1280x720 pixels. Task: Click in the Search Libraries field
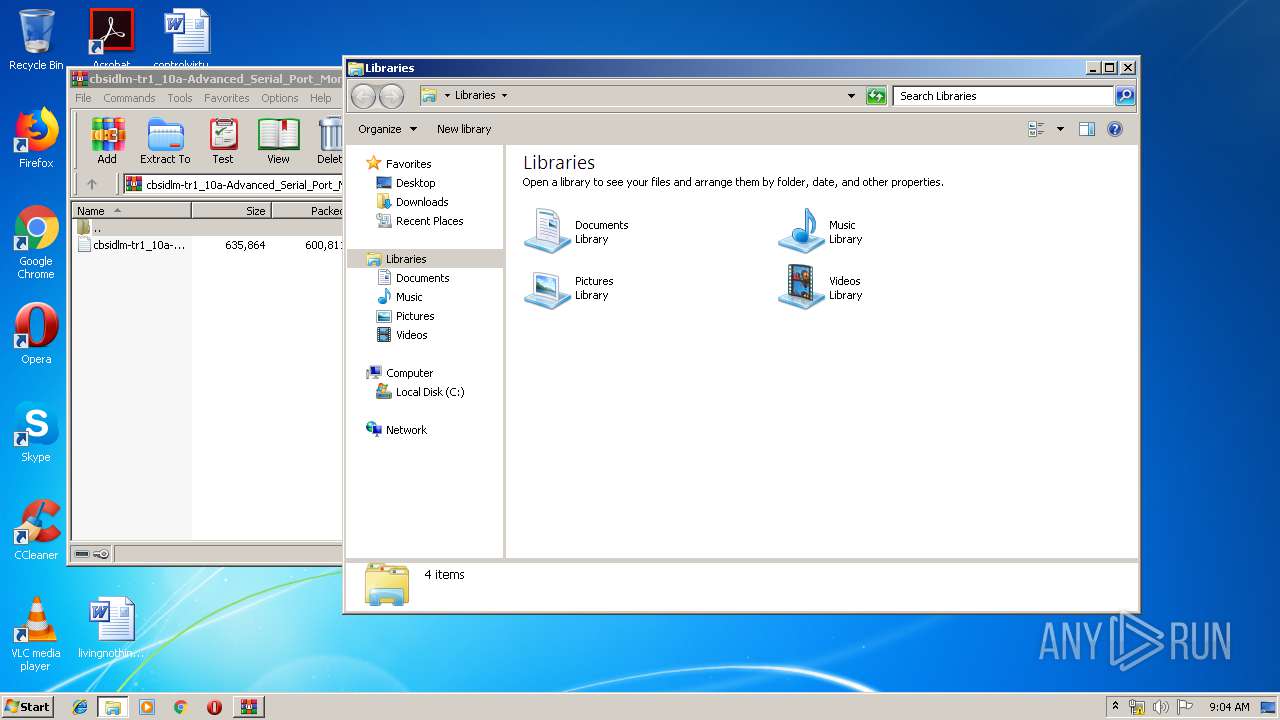tap(1002, 96)
